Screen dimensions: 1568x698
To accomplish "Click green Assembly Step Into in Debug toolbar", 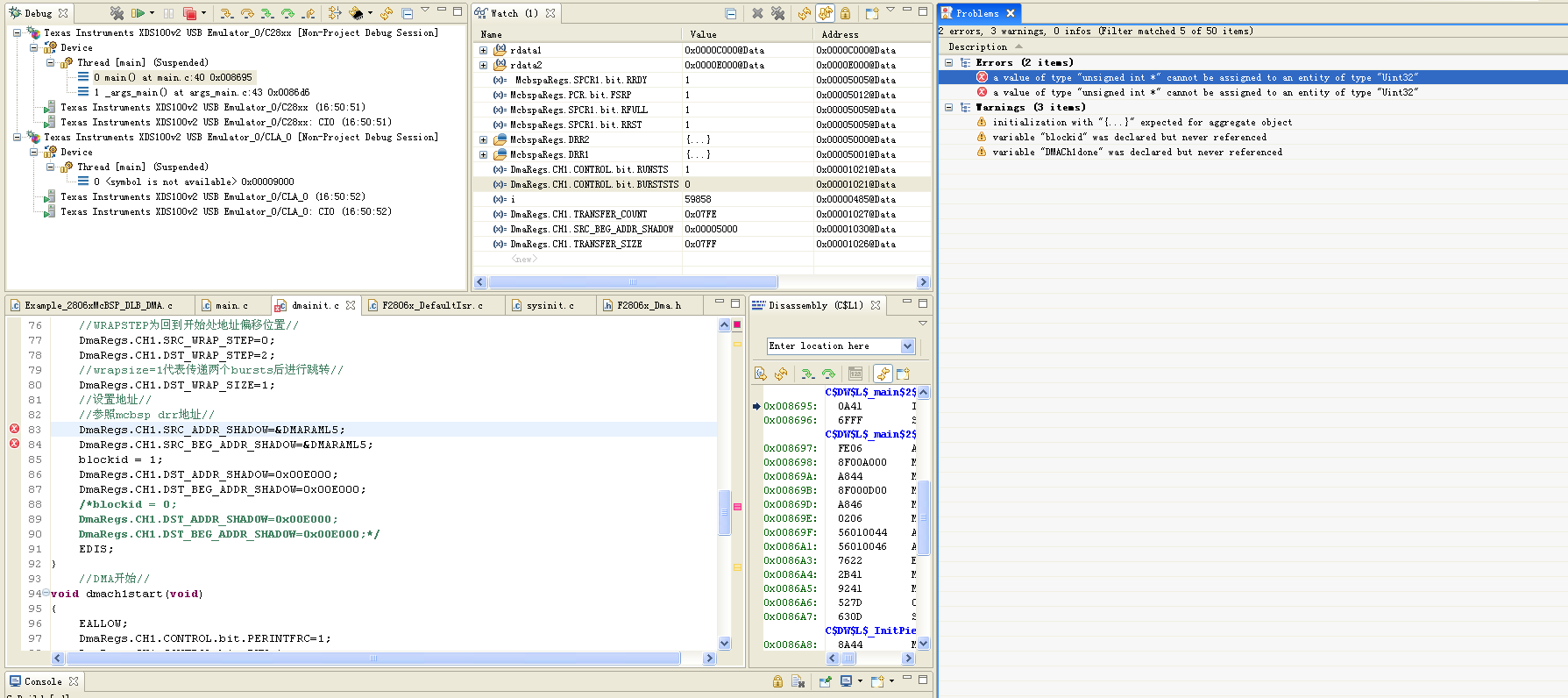I will click(266, 13).
